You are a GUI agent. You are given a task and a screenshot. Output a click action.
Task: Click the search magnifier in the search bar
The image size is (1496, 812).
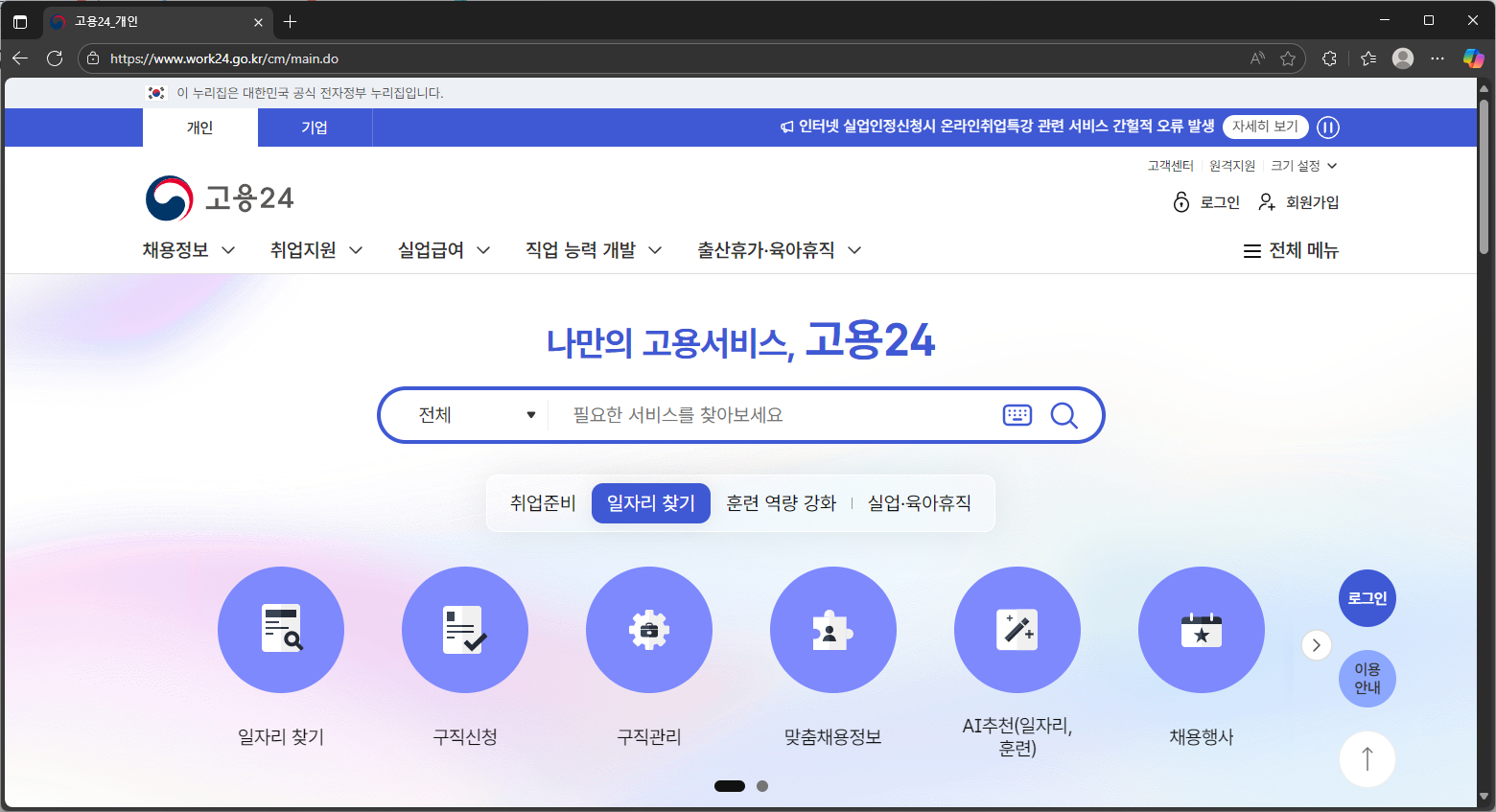(x=1064, y=414)
